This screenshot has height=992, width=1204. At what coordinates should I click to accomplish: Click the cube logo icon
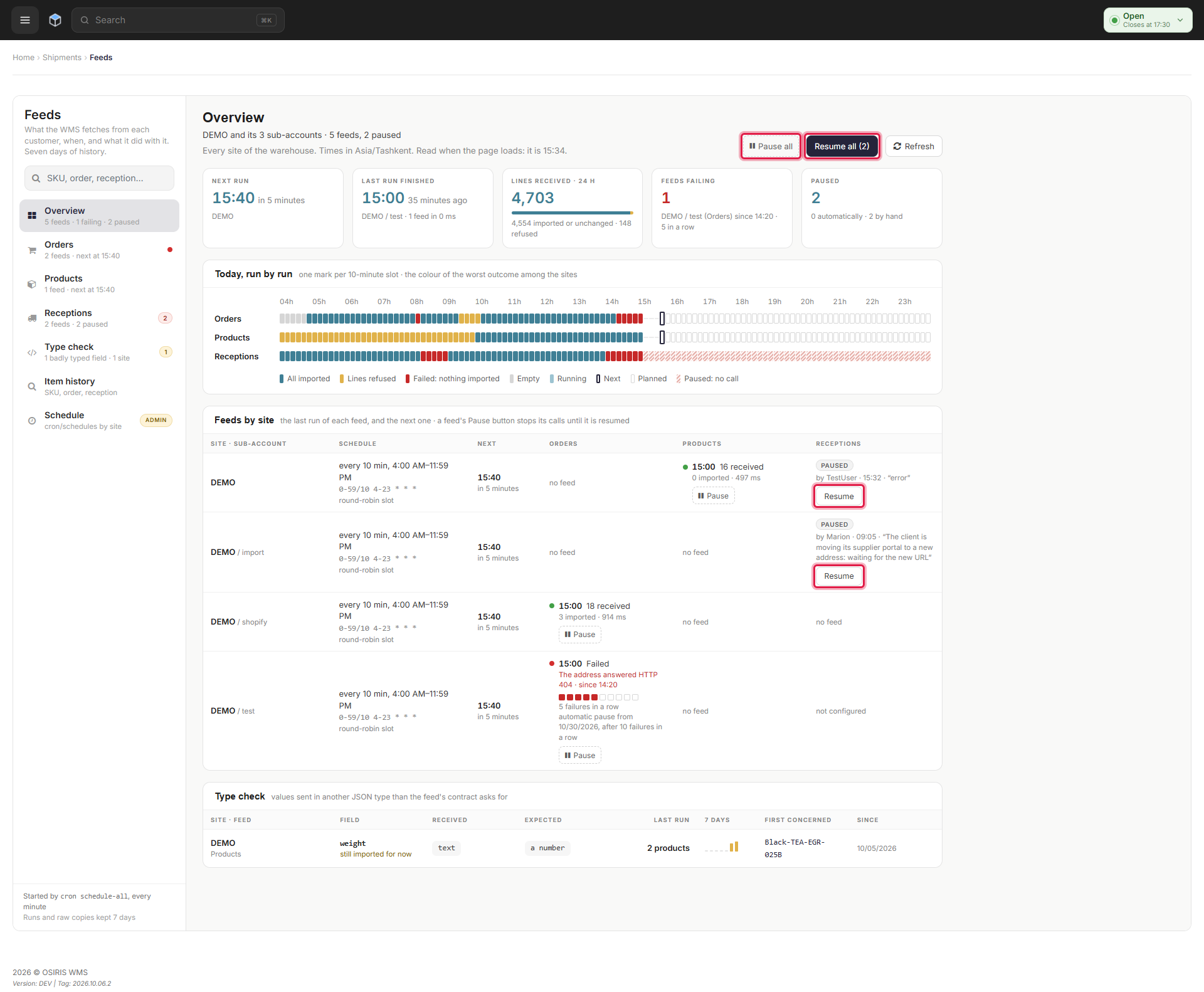click(55, 20)
